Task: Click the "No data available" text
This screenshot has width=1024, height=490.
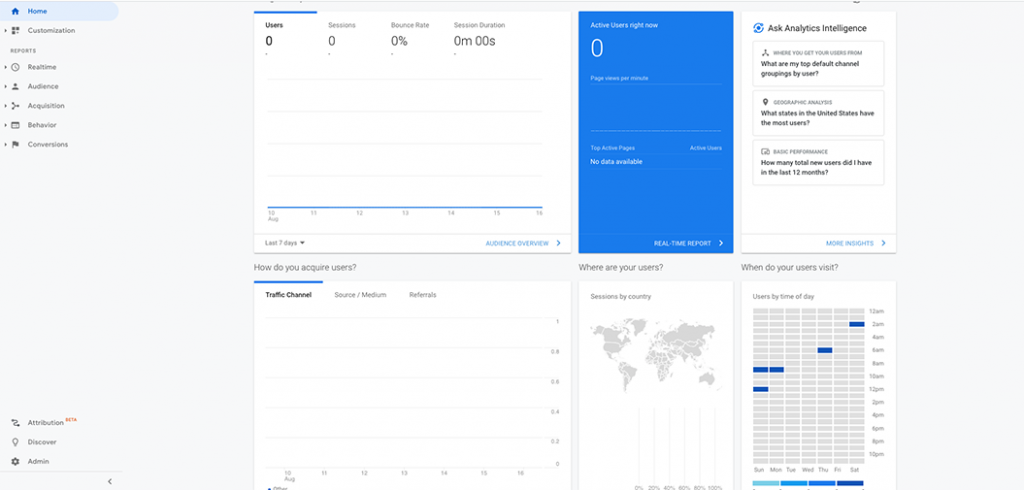Action: click(x=616, y=161)
